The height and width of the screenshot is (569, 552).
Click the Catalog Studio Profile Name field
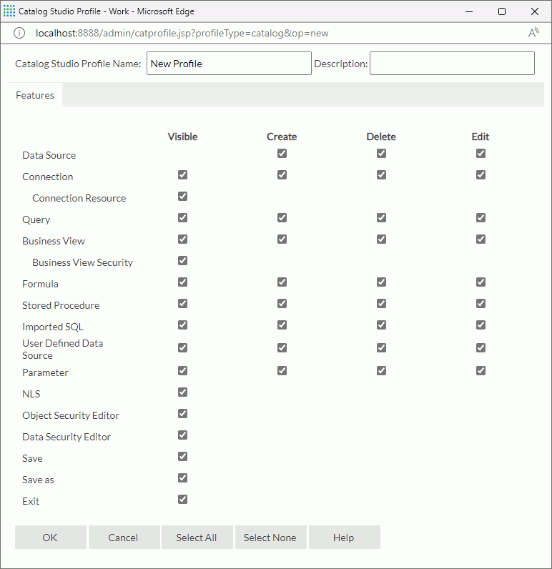coord(229,63)
